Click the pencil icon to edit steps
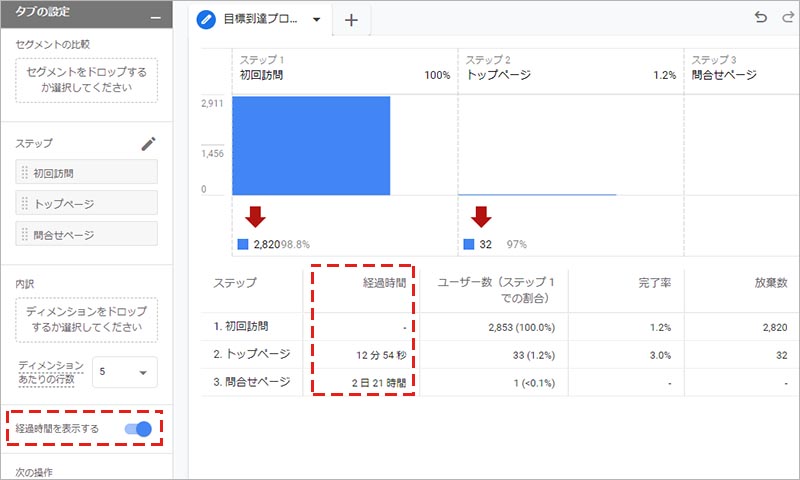 [x=148, y=144]
